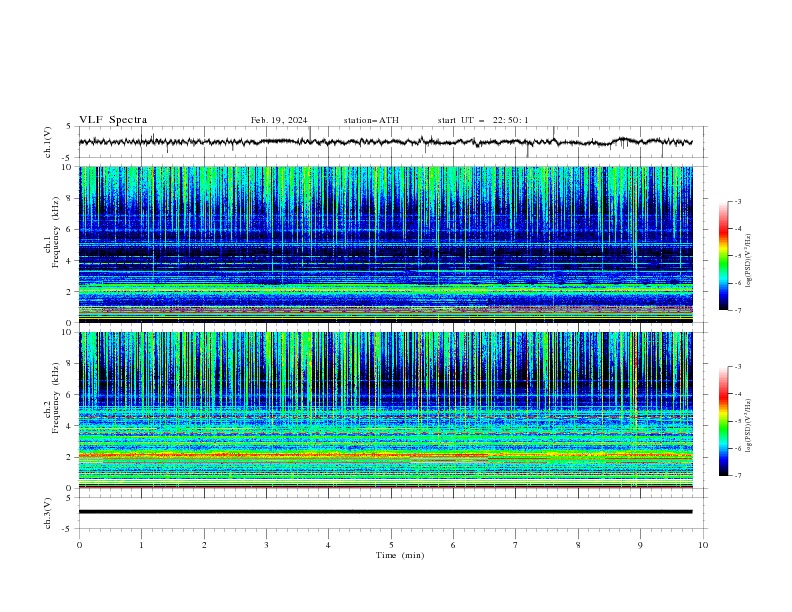This screenshot has height=612, width=792.
Task: Click the "7" tick on the time axis
Action: [x=516, y=545]
